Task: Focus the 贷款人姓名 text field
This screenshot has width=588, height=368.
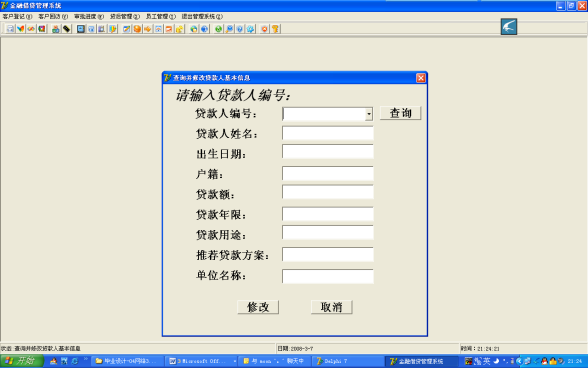Action: [x=328, y=133]
